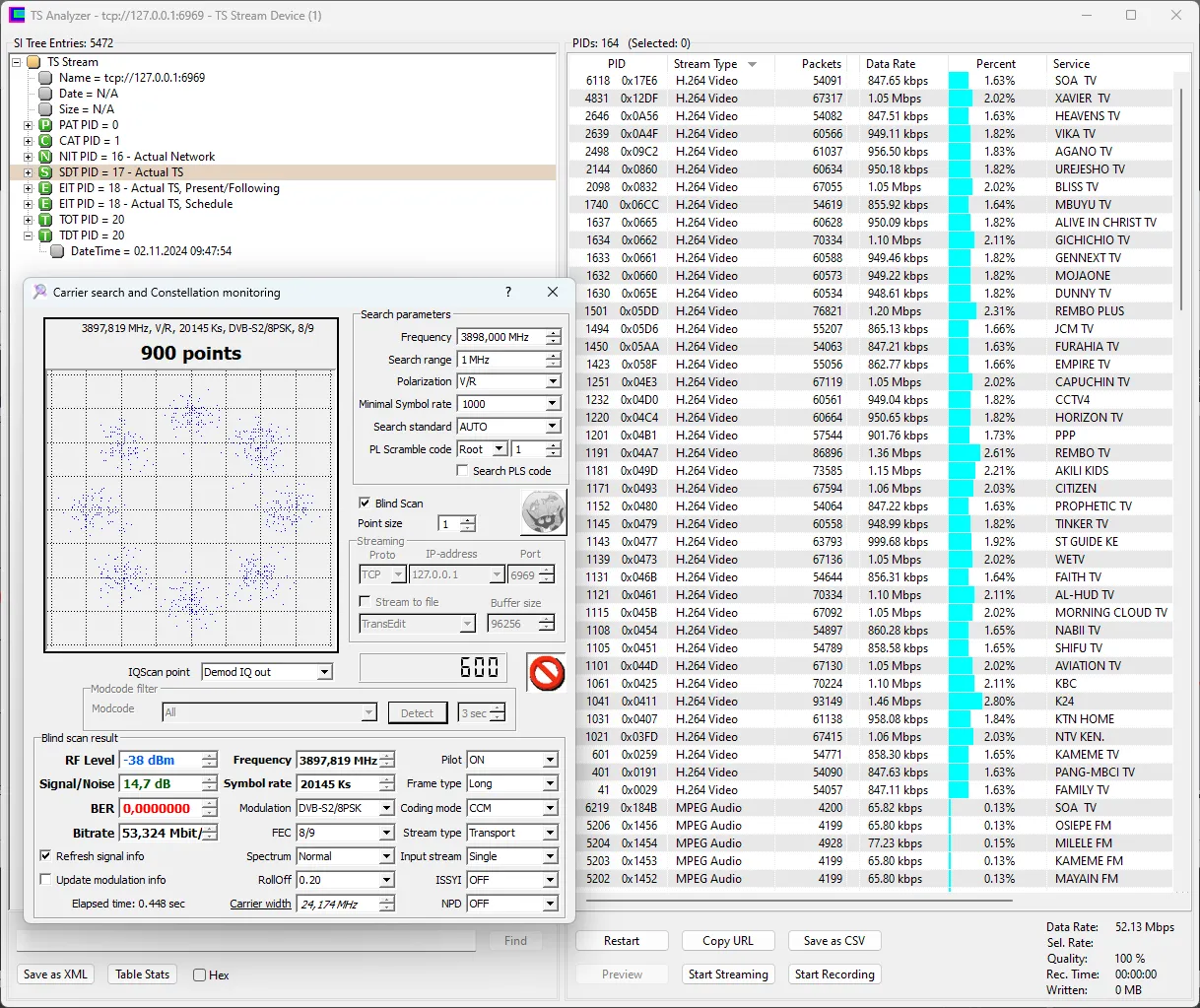1200x1008 pixels.
Task: Enable Update modulation info checkbox
Action: tap(45, 880)
